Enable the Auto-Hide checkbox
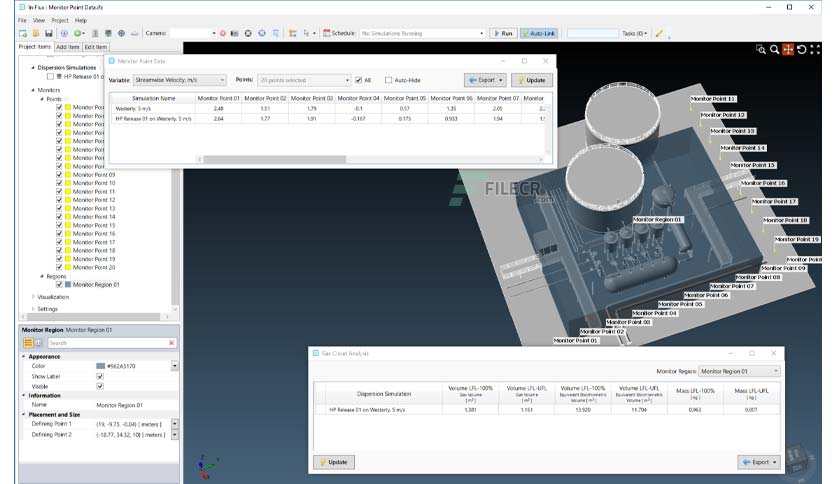The width and height of the screenshot is (836, 484). pyautogui.click(x=388, y=80)
